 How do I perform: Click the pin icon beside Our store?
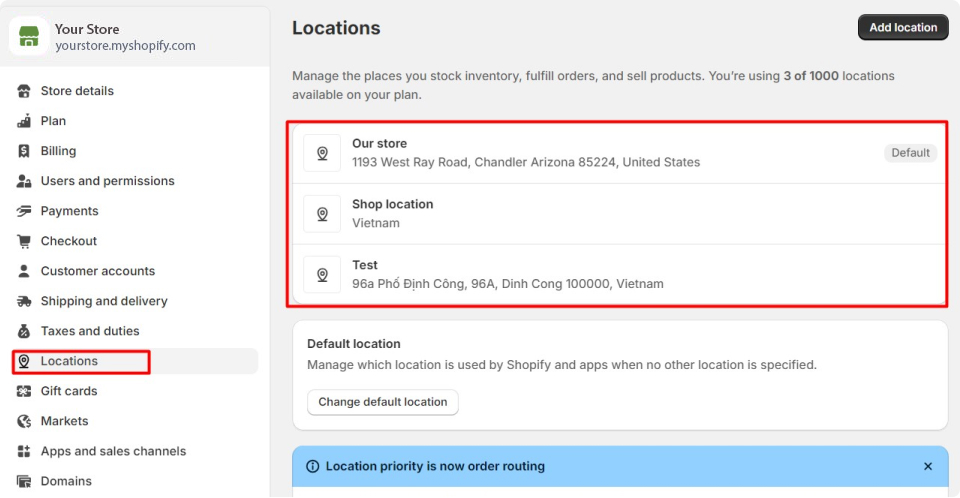(322, 153)
